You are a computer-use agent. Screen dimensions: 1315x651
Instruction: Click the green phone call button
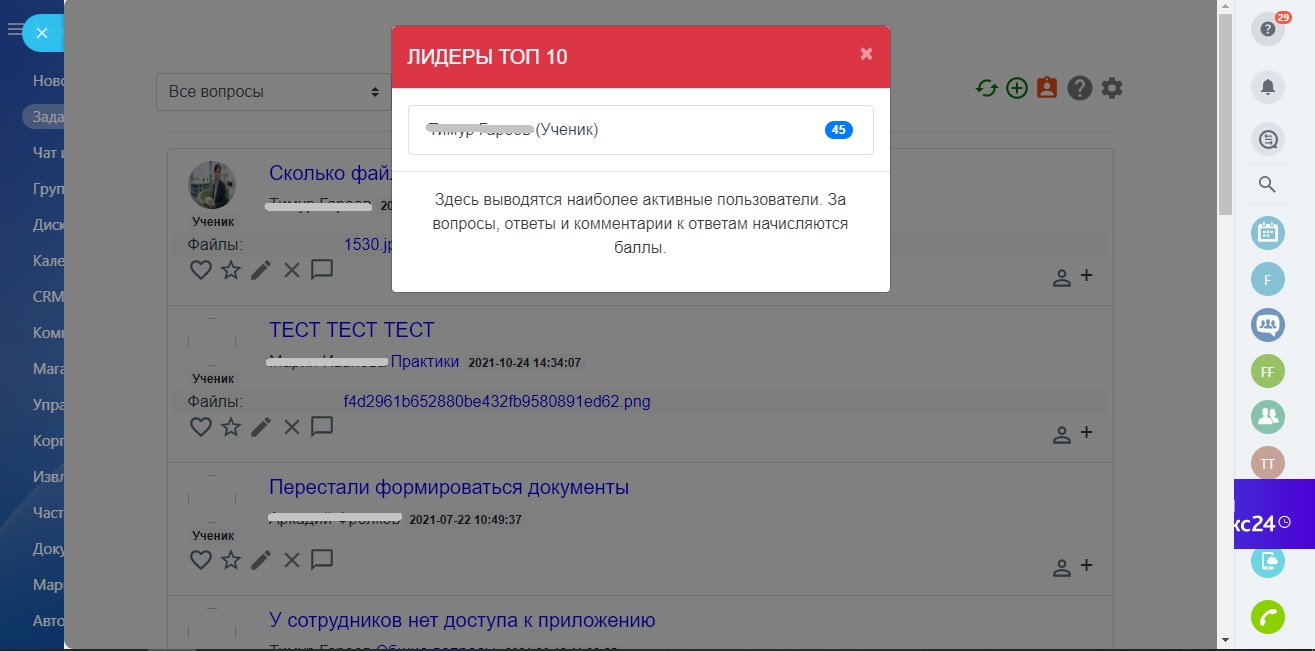pyautogui.click(x=1268, y=617)
